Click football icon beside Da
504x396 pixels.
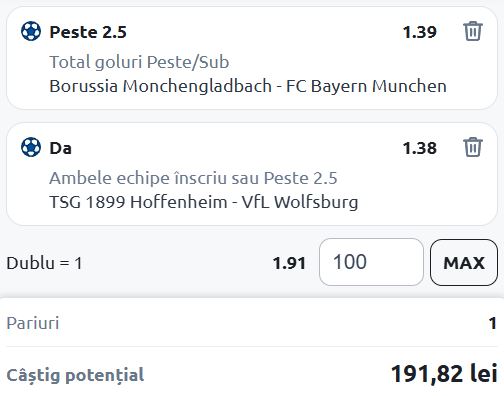point(31,147)
